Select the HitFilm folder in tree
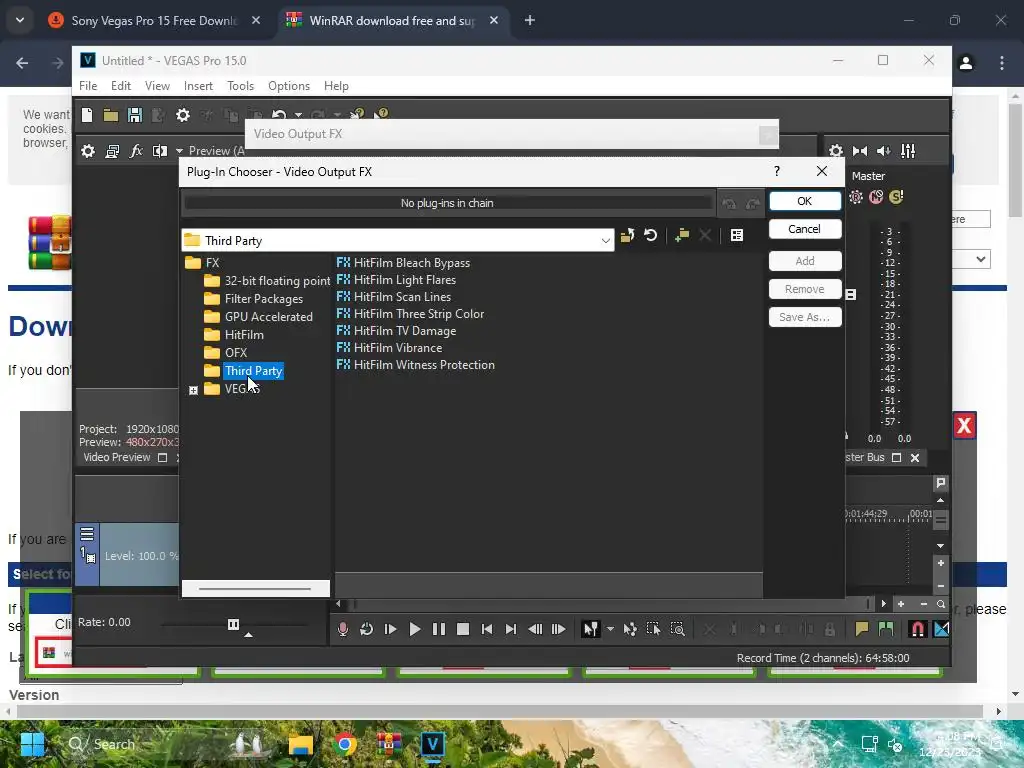Screen dimensions: 1024x768 click(x=244, y=335)
